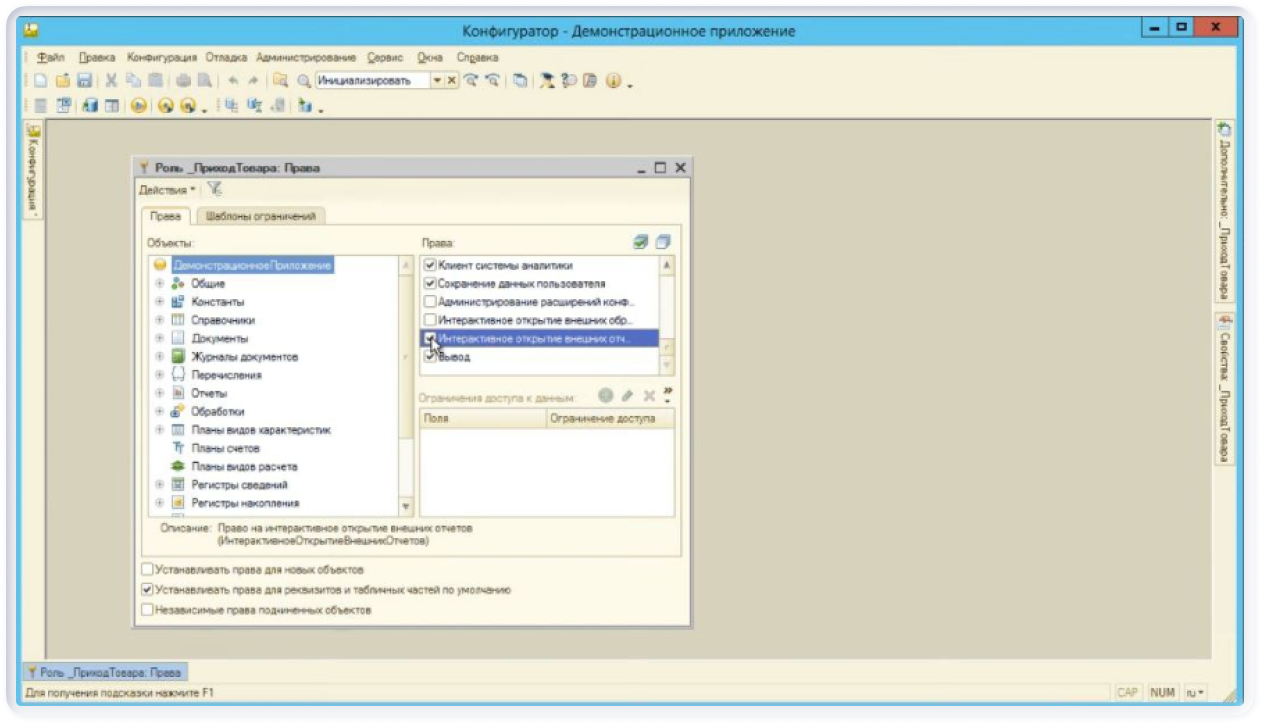Click the Open folder toolbar icon
Viewport: 1262px width, 724px height.
(62, 81)
